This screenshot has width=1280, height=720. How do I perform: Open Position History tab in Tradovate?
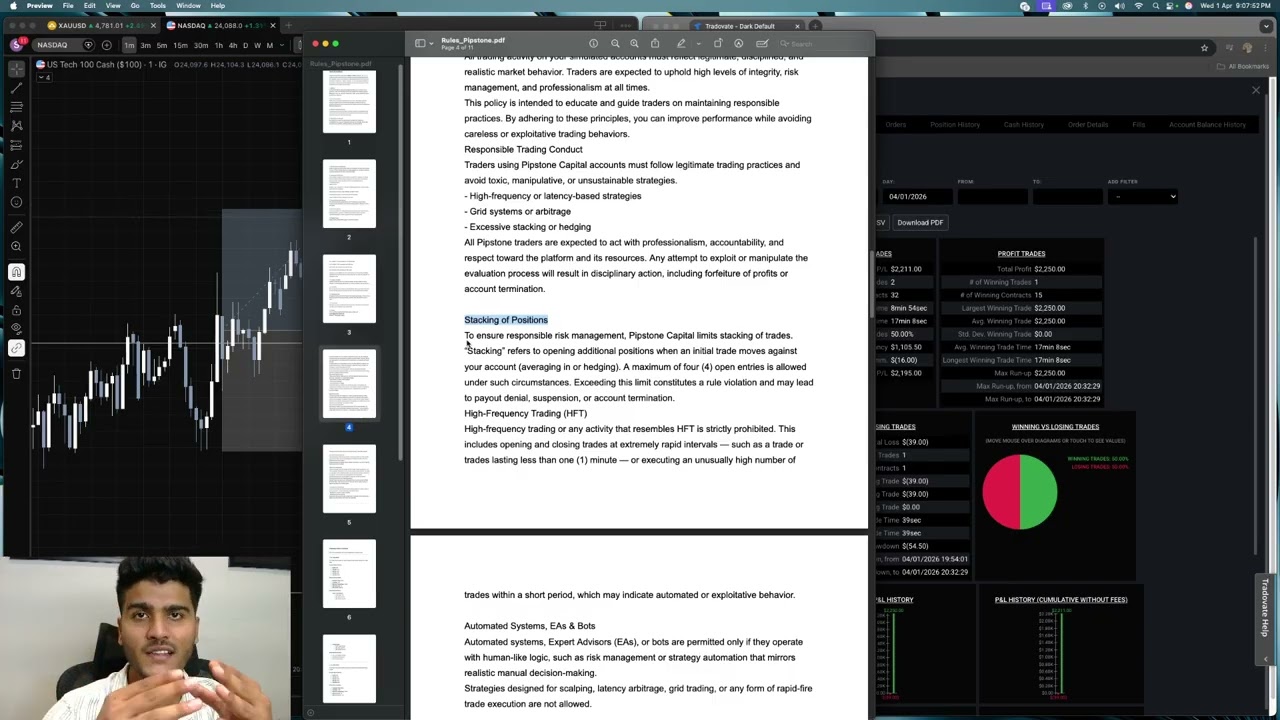[x=955, y=125]
